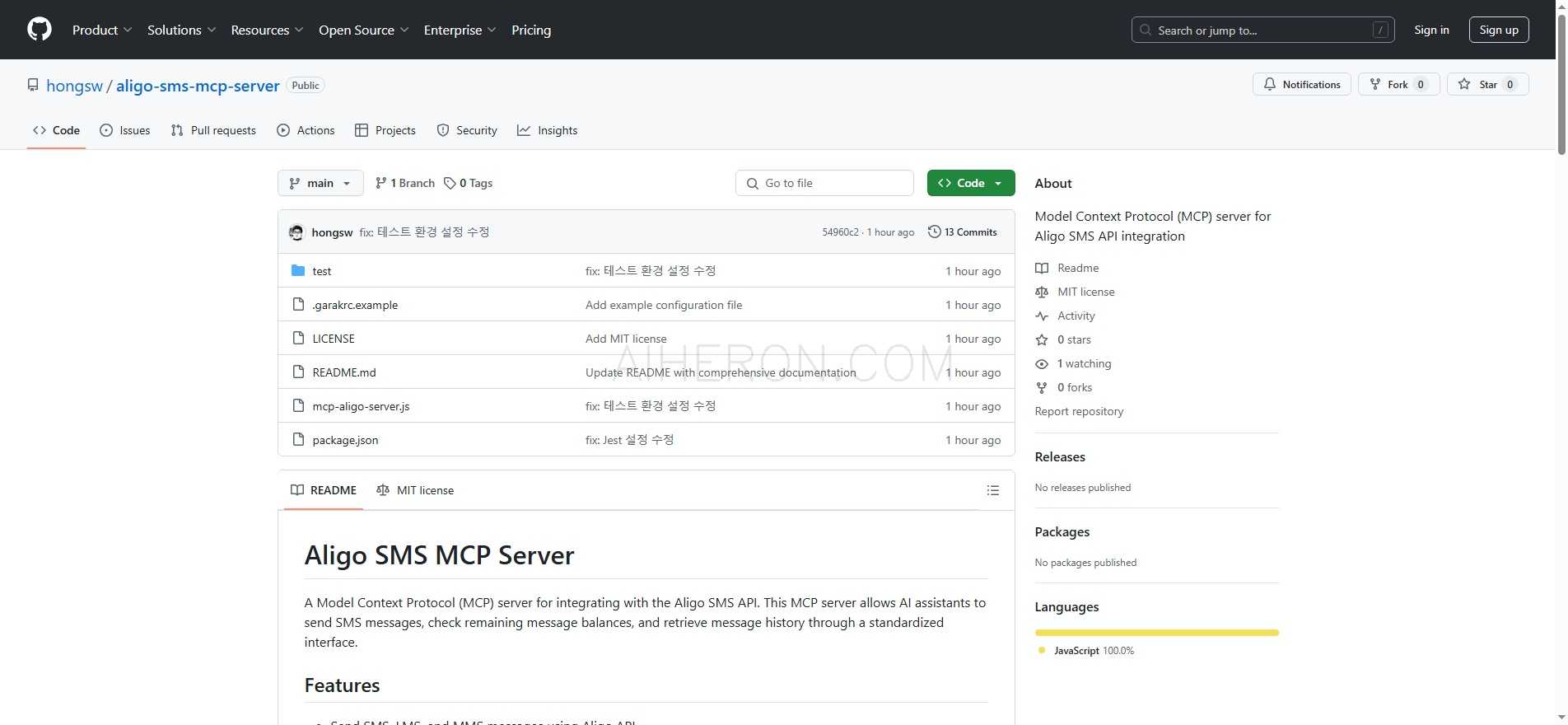Screen dimensions: 1568x725
Task: Switch to the Insights tab
Action: point(548,130)
